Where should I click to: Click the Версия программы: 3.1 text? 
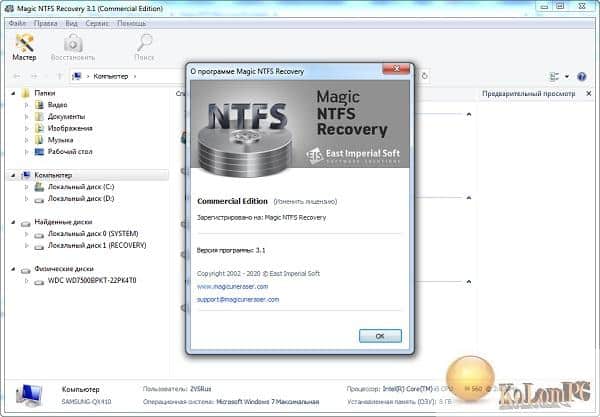(231, 250)
